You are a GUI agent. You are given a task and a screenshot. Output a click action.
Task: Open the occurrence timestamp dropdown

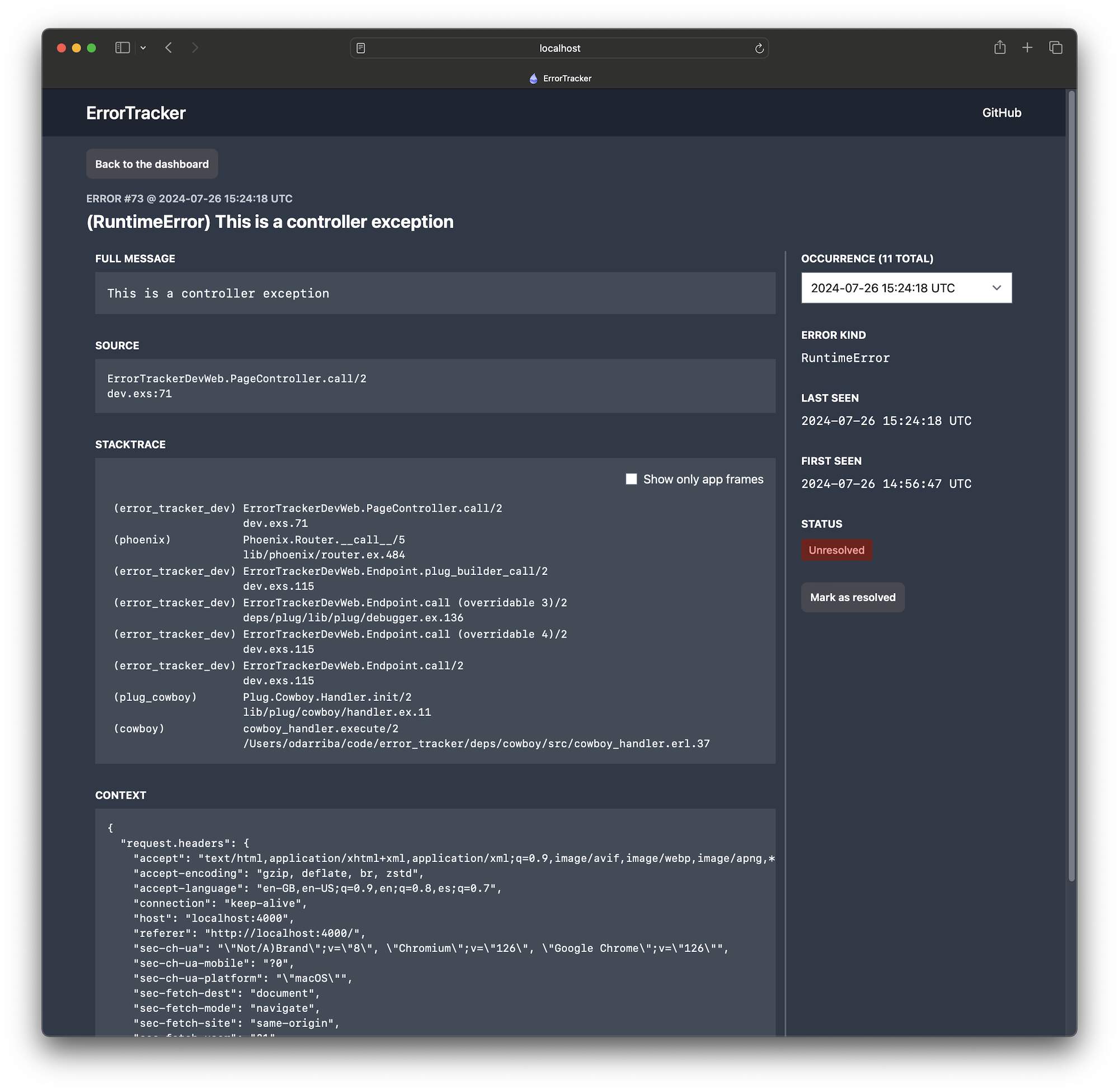pos(906,288)
